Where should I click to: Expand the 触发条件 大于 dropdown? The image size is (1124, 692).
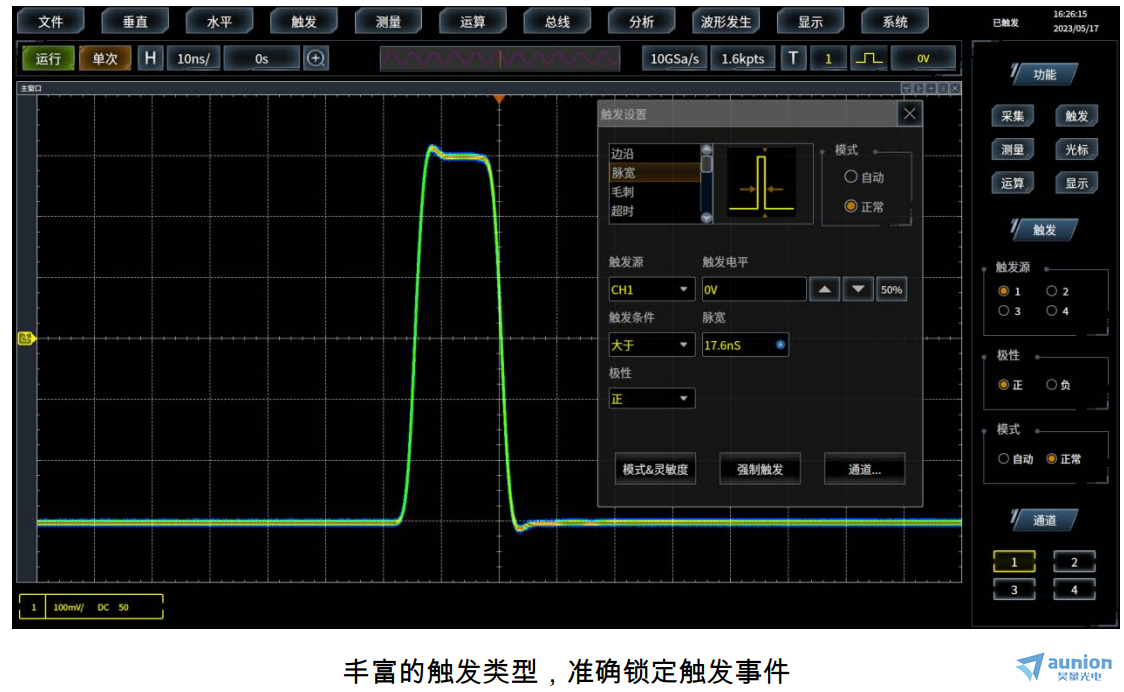click(651, 345)
